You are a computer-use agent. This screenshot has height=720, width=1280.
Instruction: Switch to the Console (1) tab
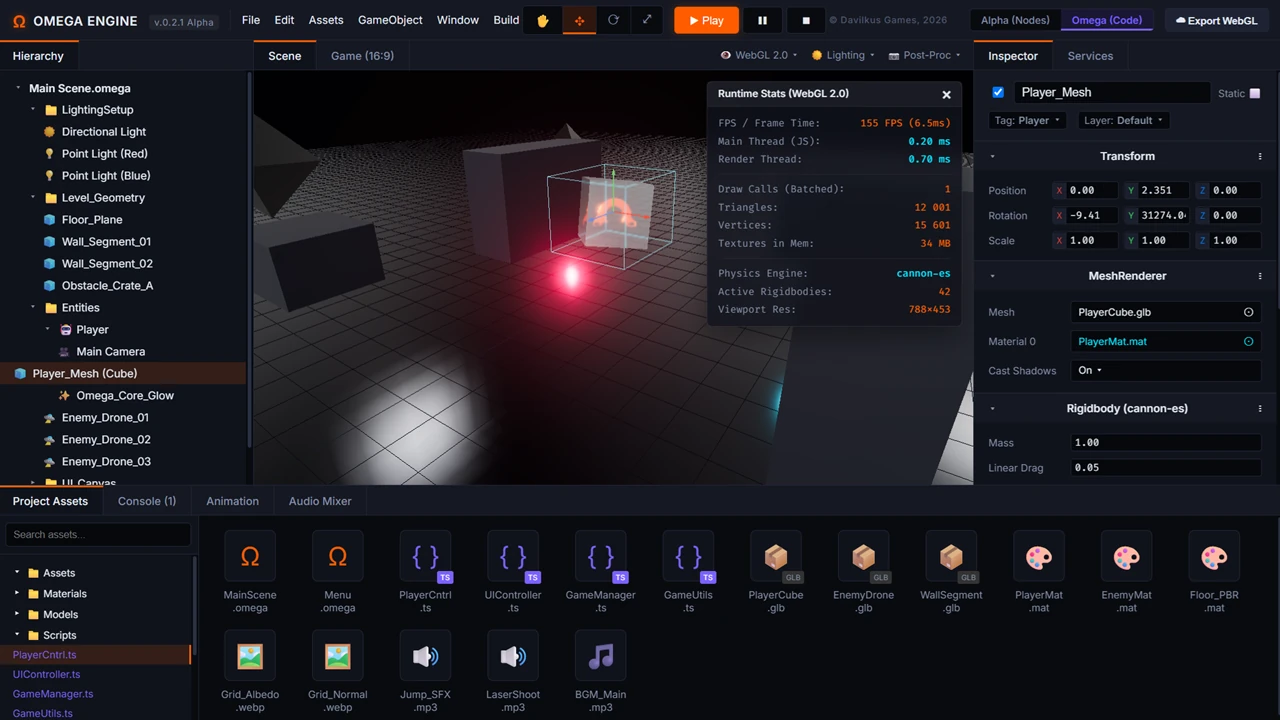click(x=147, y=501)
